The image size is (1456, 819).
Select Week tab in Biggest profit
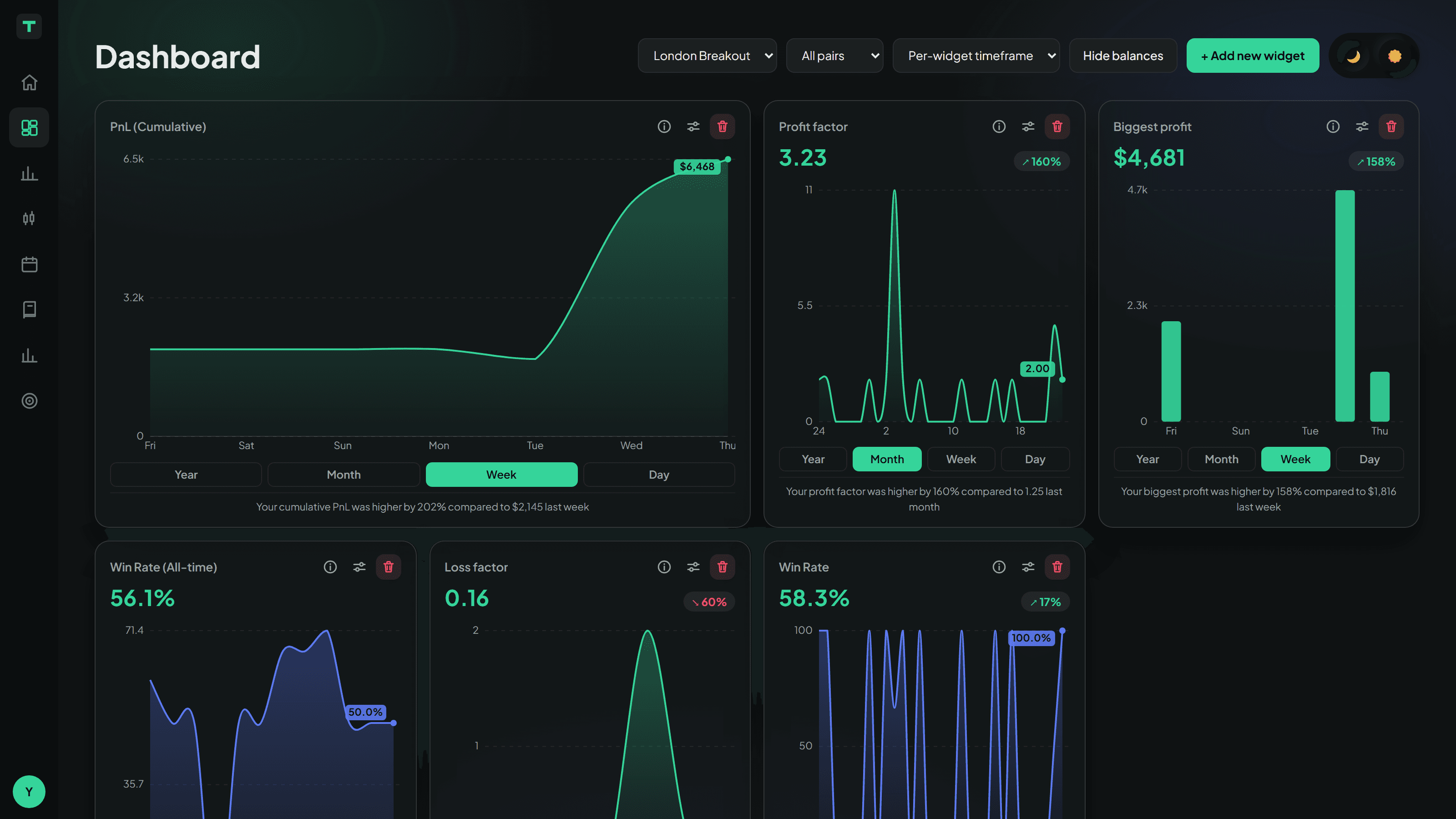1295,459
